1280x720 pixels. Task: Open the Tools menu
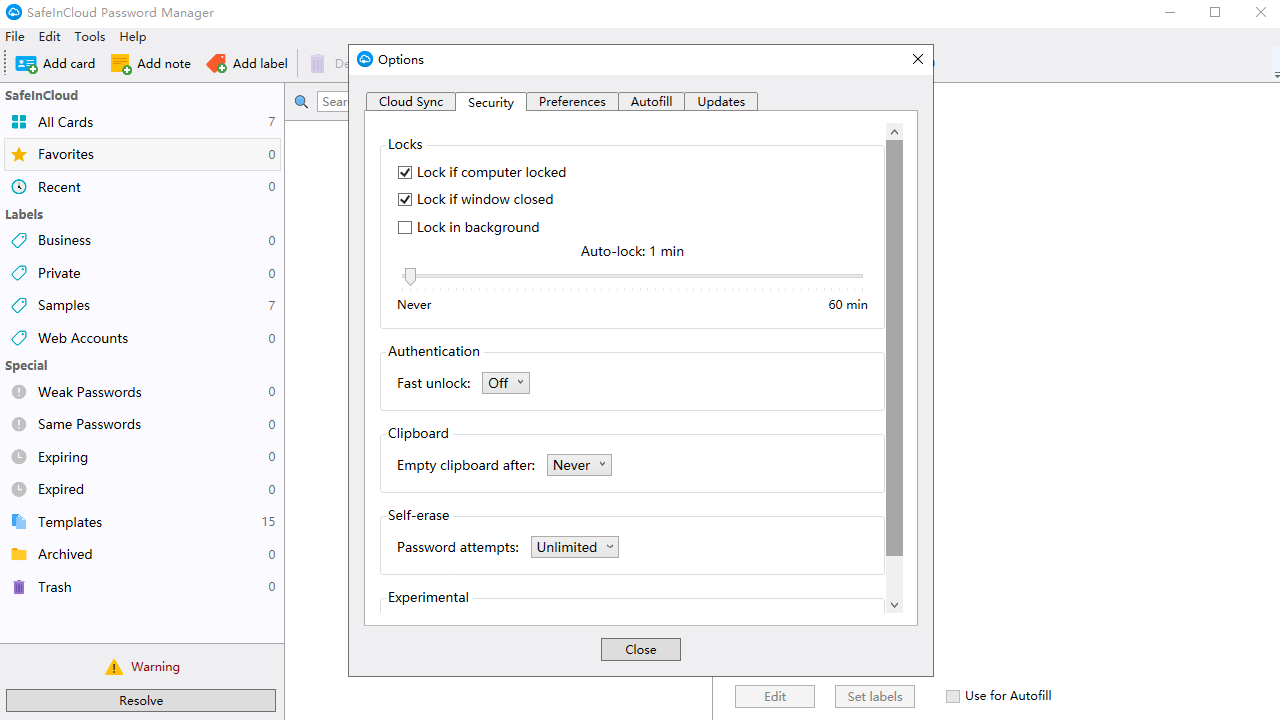pyautogui.click(x=89, y=36)
